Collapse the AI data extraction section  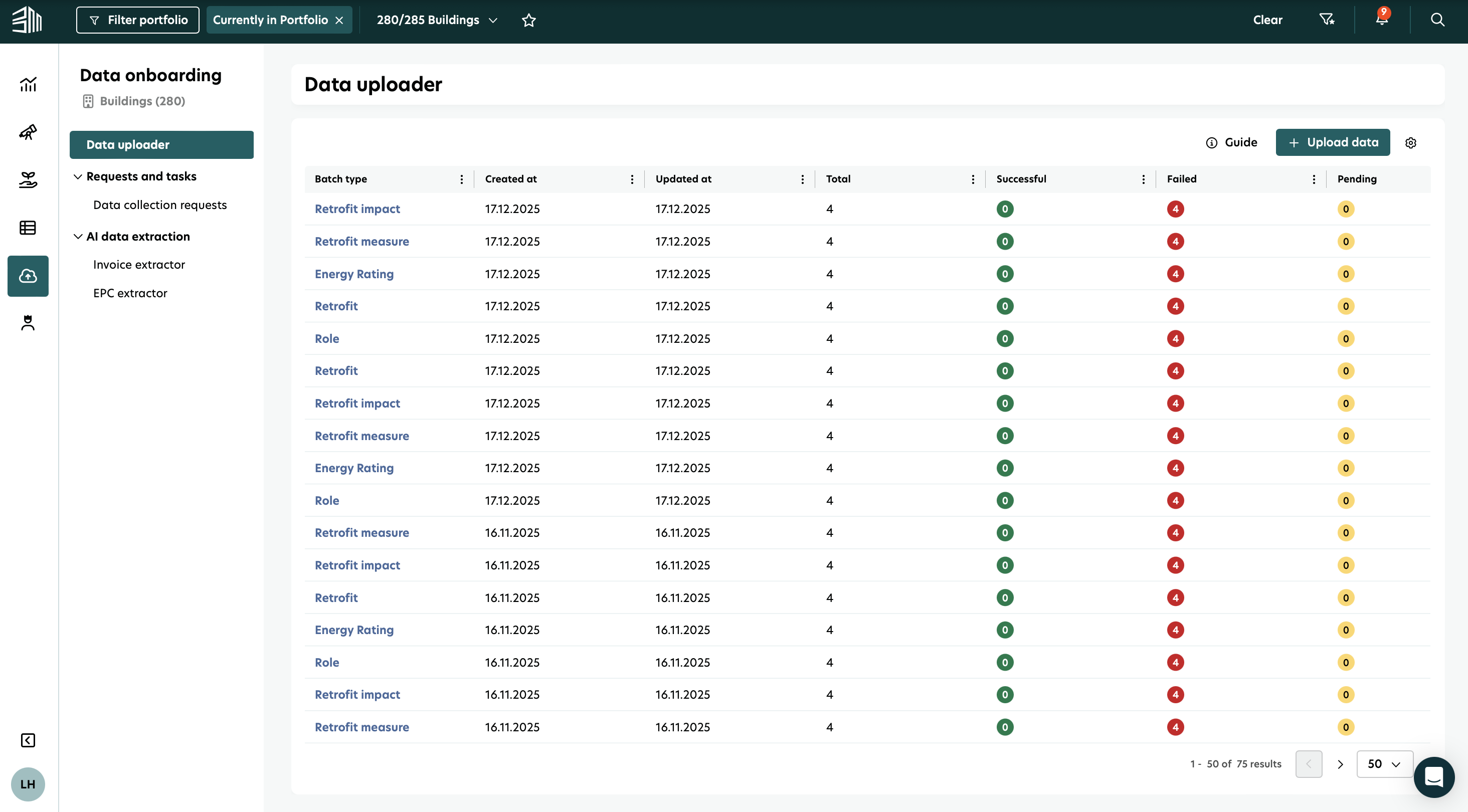[x=78, y=237]
